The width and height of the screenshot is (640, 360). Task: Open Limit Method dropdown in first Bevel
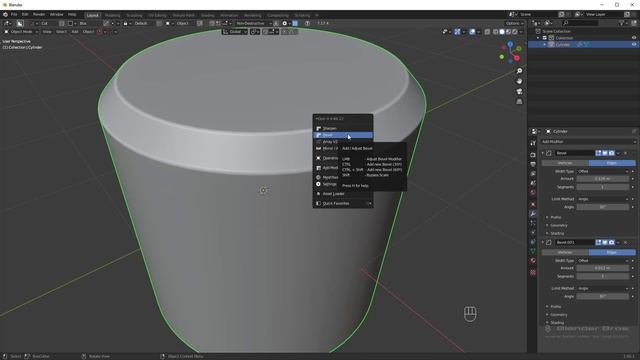pyautogui.click(x=603, y=199)
